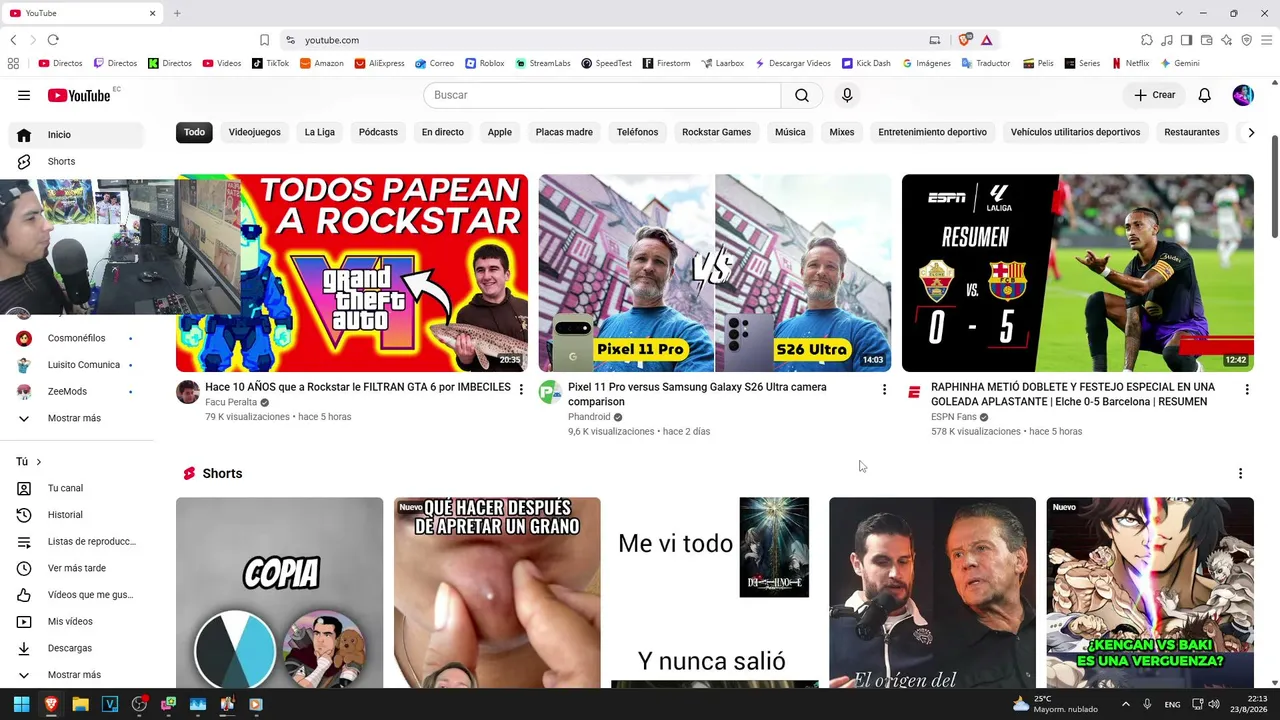Open Brave VPN shield icon

(x=1246, y=40)
